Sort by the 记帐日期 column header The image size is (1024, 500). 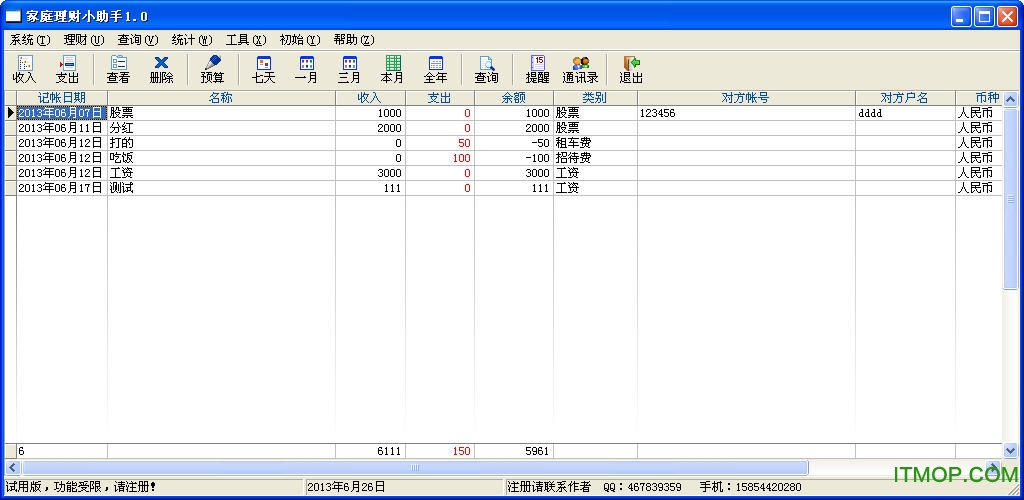[61, 98]
